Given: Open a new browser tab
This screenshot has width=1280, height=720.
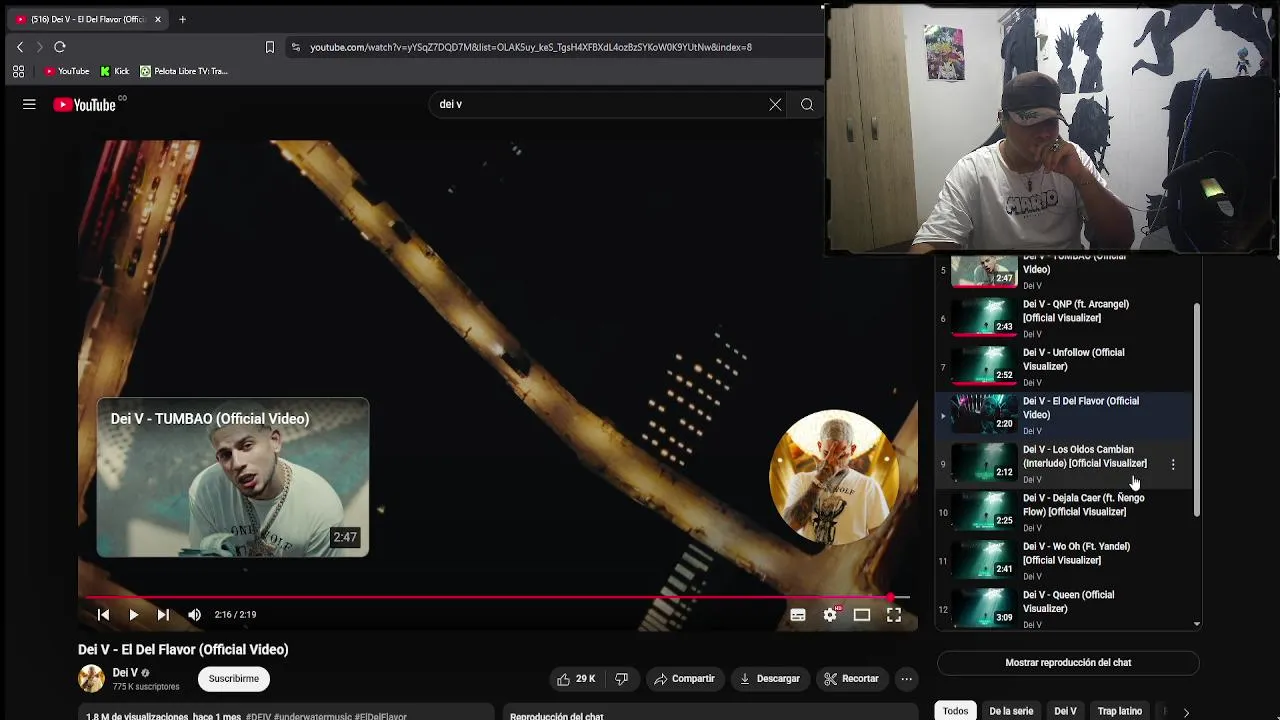Looking at the screenshot, I should click(x=182, y=19).
